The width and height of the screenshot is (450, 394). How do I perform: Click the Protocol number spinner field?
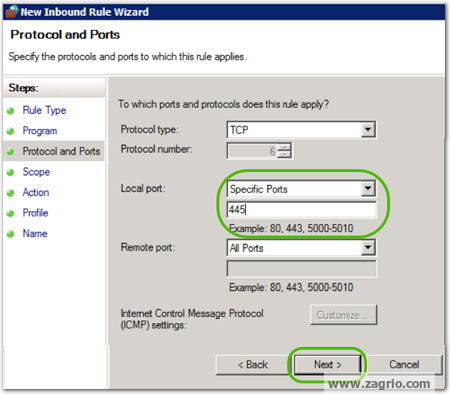click(x=259, y=151)
